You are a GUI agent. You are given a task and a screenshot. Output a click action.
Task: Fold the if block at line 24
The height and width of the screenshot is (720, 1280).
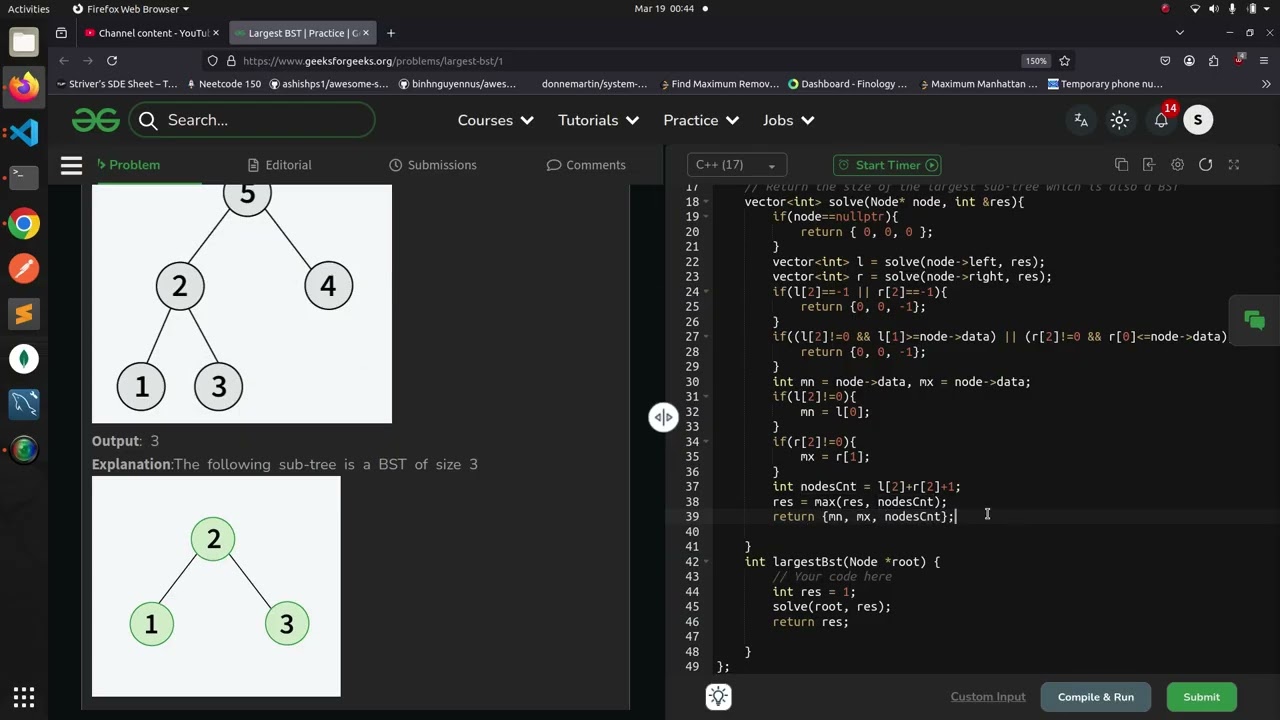point(707,292)
